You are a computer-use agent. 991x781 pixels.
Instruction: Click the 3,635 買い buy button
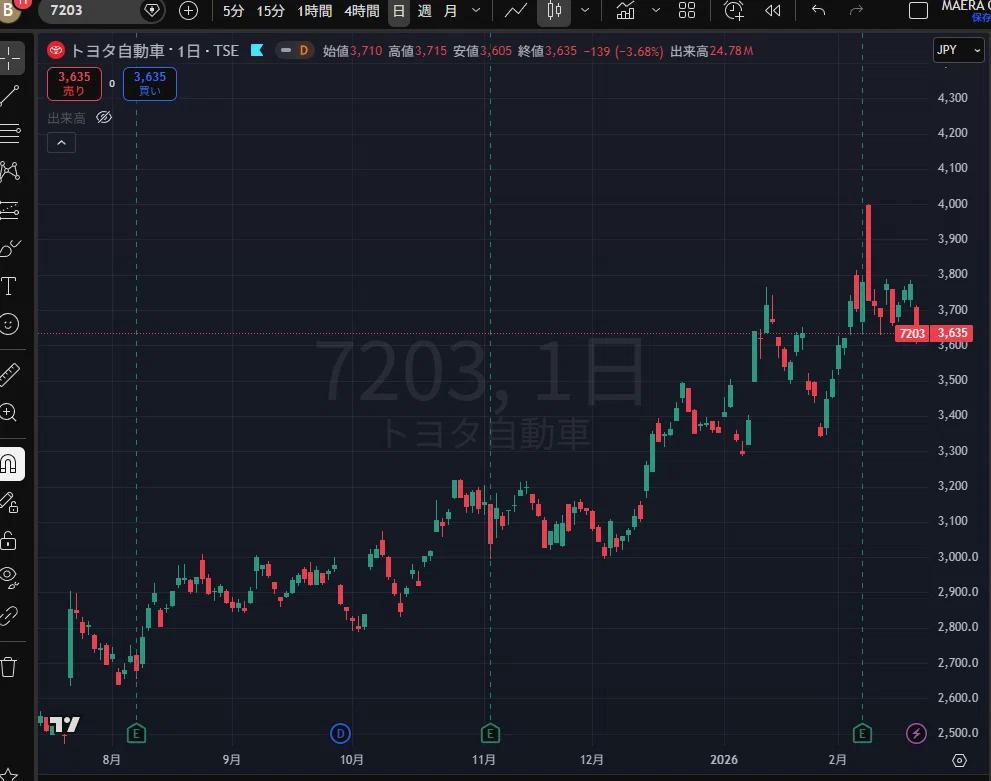150,83
